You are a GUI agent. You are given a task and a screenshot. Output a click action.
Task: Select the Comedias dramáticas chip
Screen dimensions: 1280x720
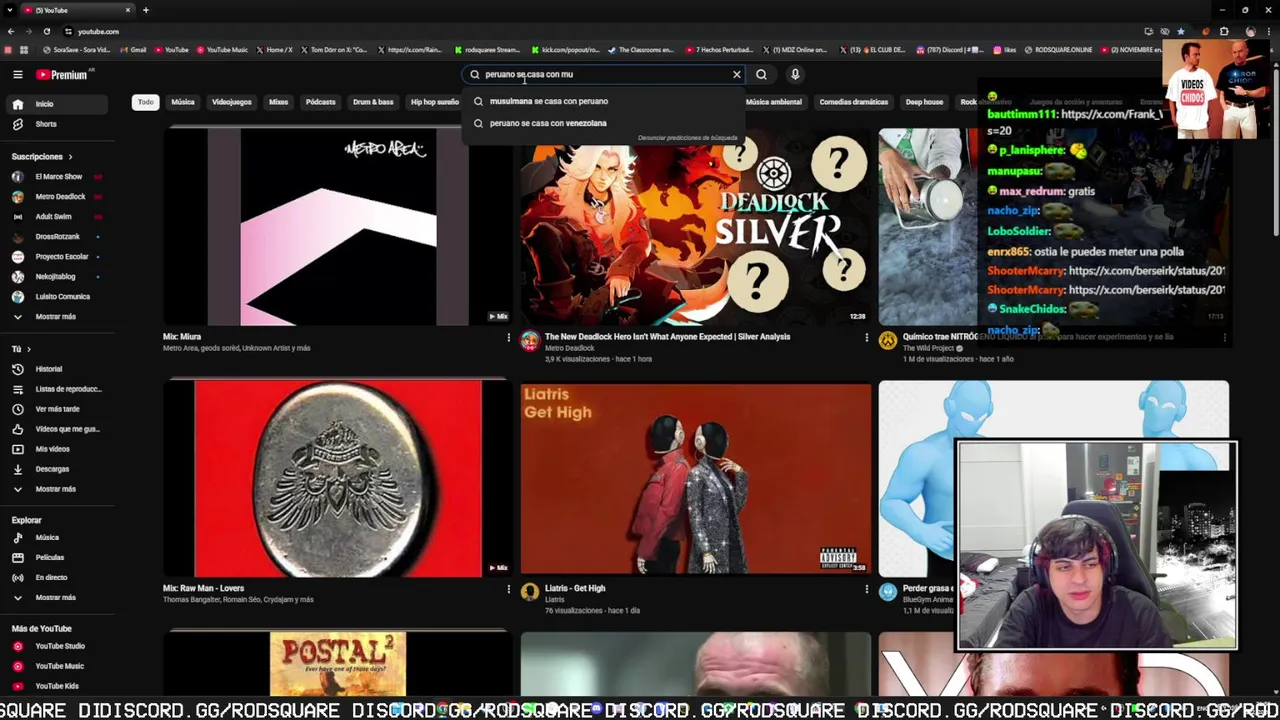click(853, 102)
